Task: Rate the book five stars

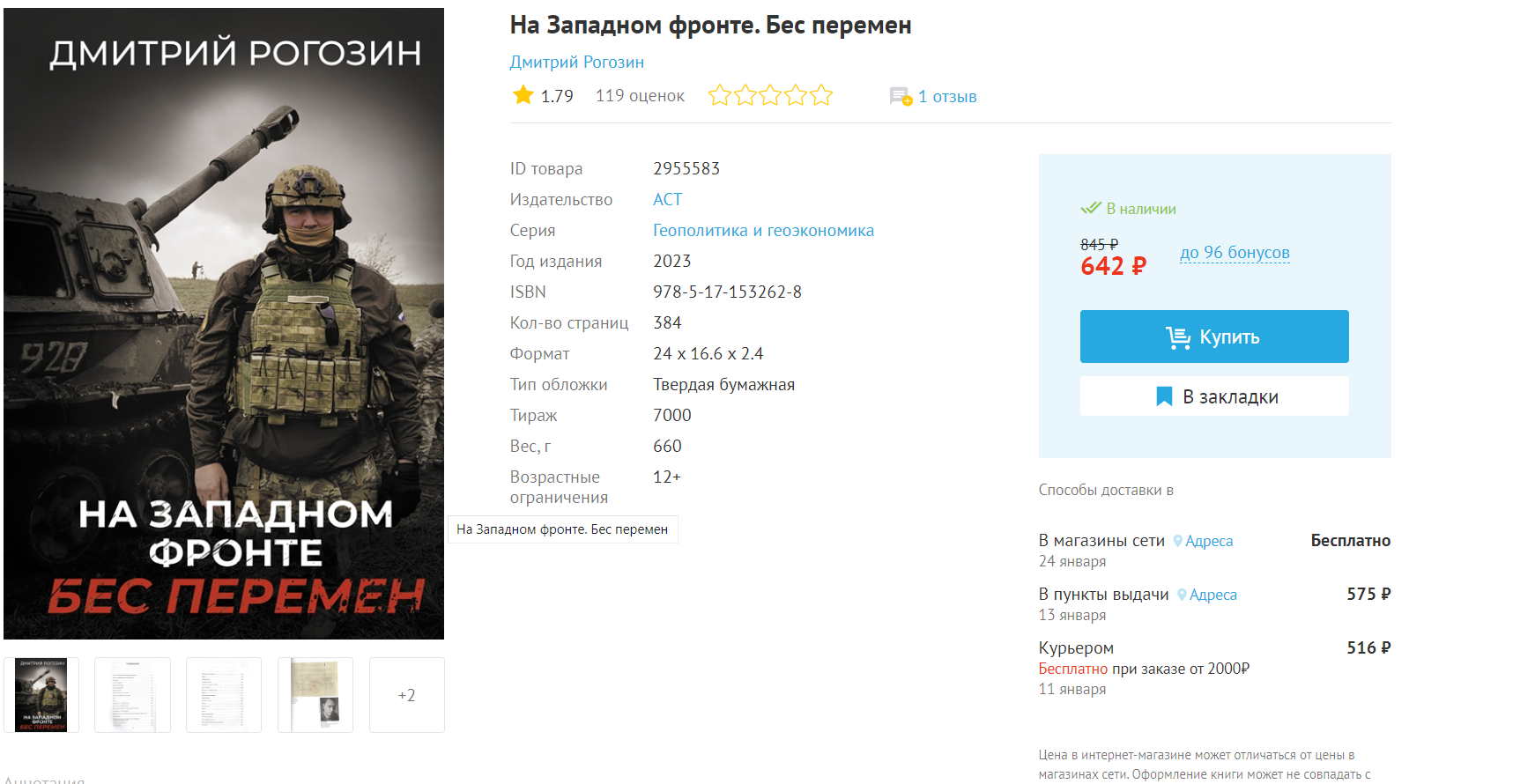Action: coord(821,95)
